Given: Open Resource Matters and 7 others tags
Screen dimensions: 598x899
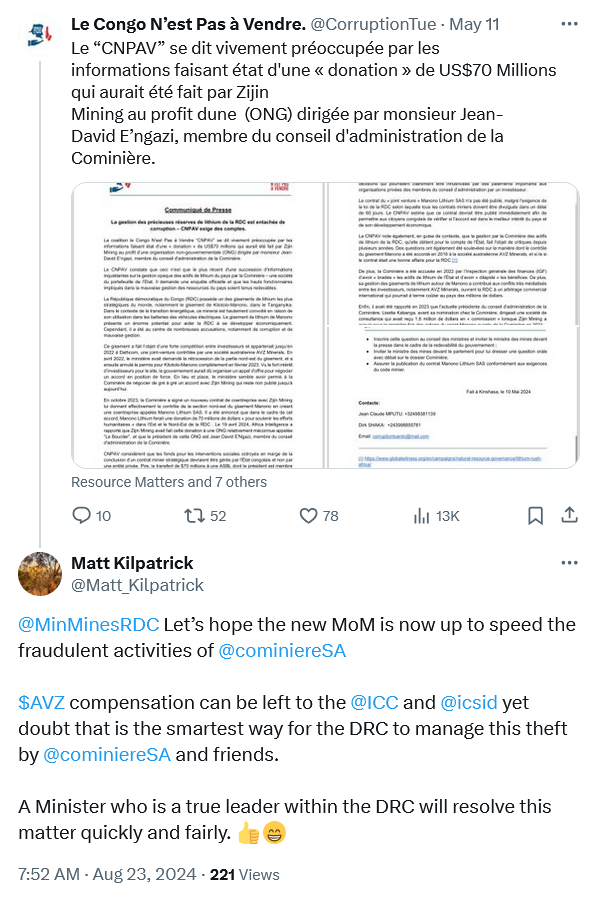Looking at the screenshot, I should [x=169, y=482].
